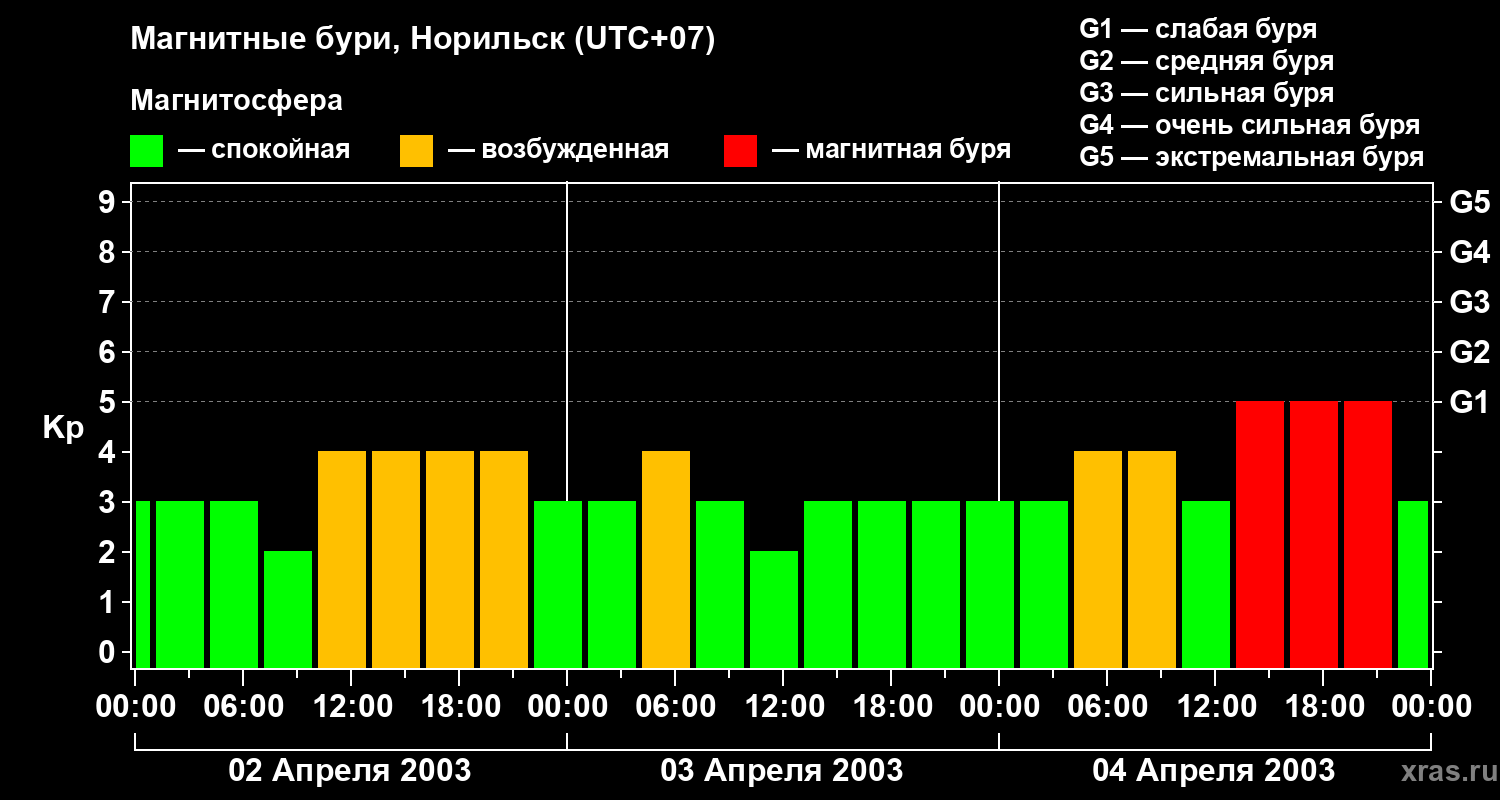Select the 'G3 — сильная буря' legend line
Screen dimensions: 1500x800
(x=1206, y=92)
